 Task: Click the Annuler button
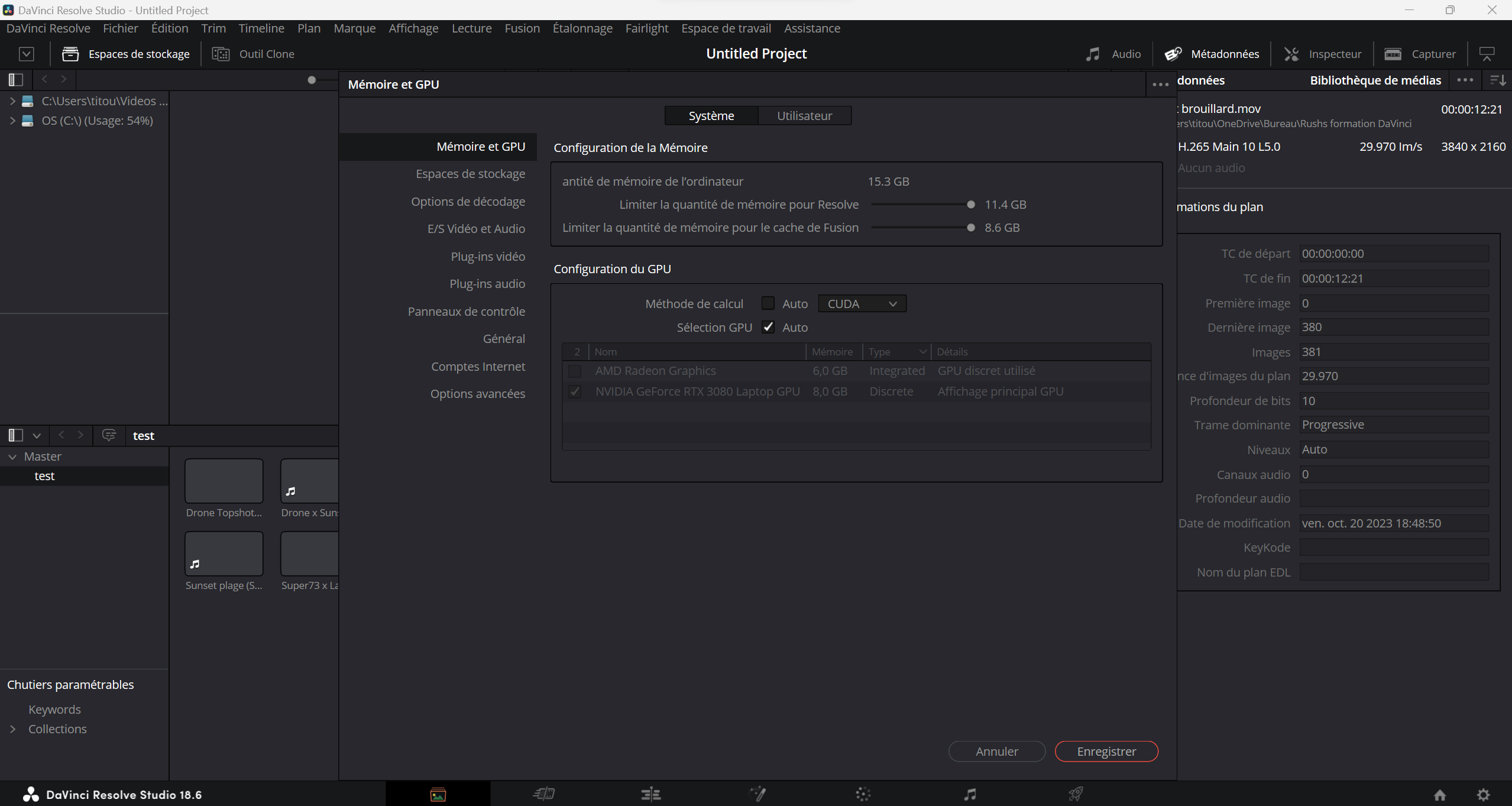click(x=996, y=751)
